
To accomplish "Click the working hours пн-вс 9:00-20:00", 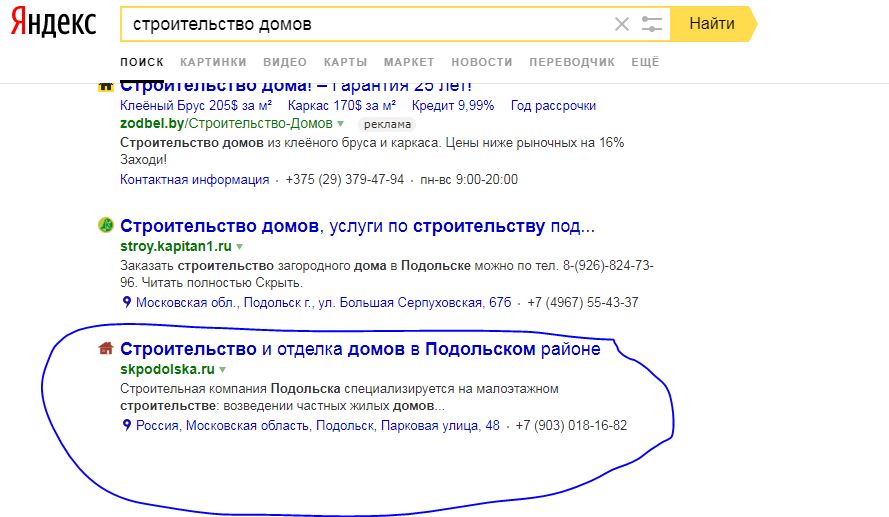I will (469, 180).
